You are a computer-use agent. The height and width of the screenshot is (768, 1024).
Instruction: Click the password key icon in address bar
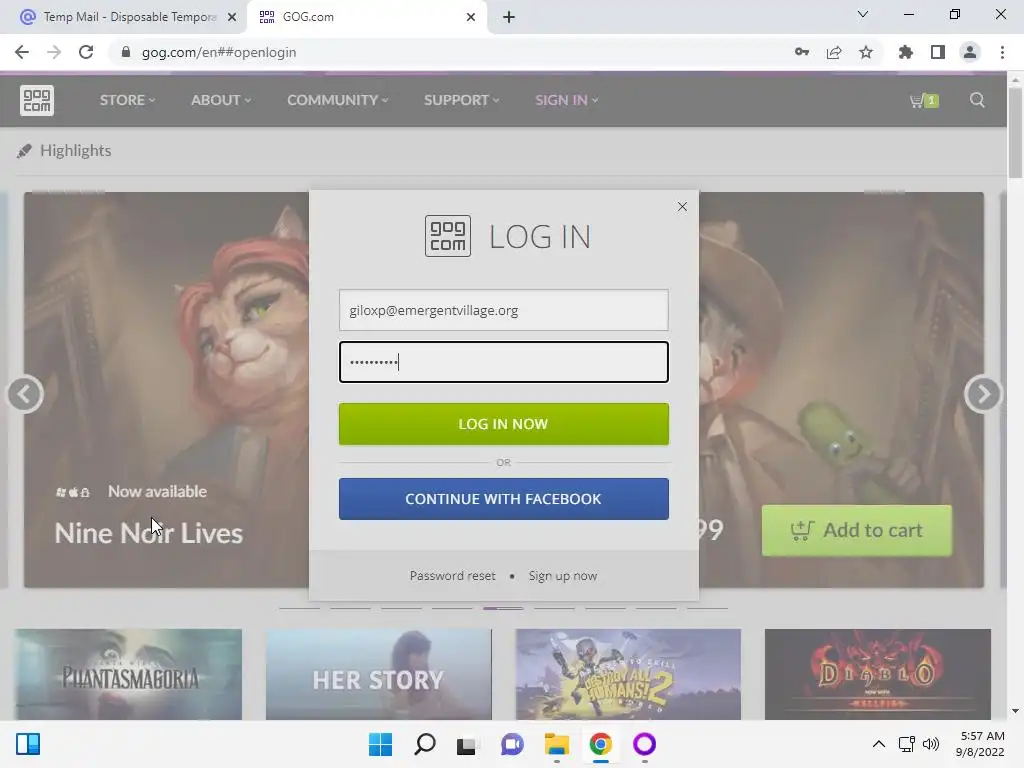[802, 52]
